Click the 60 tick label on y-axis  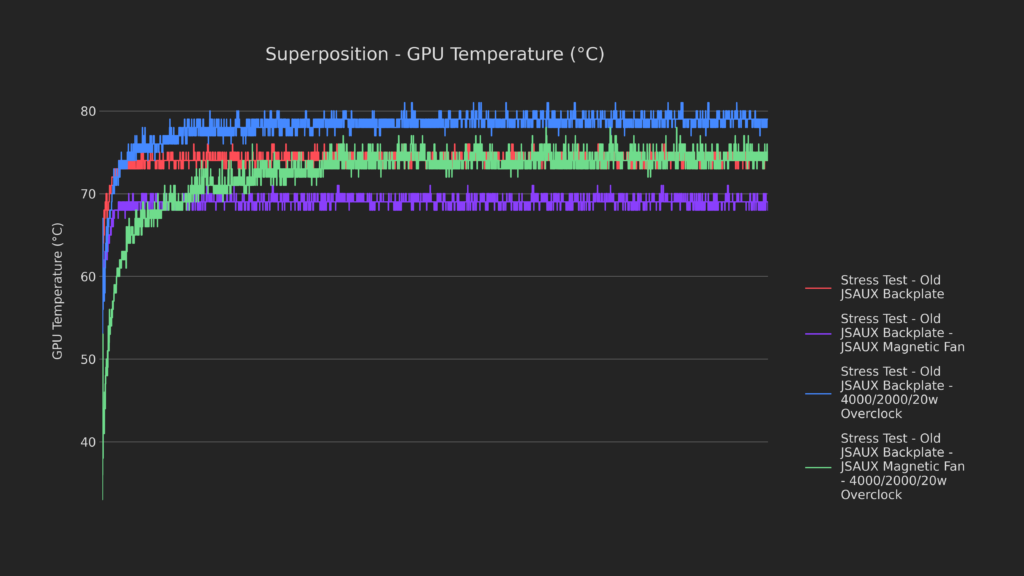point(89,277)
